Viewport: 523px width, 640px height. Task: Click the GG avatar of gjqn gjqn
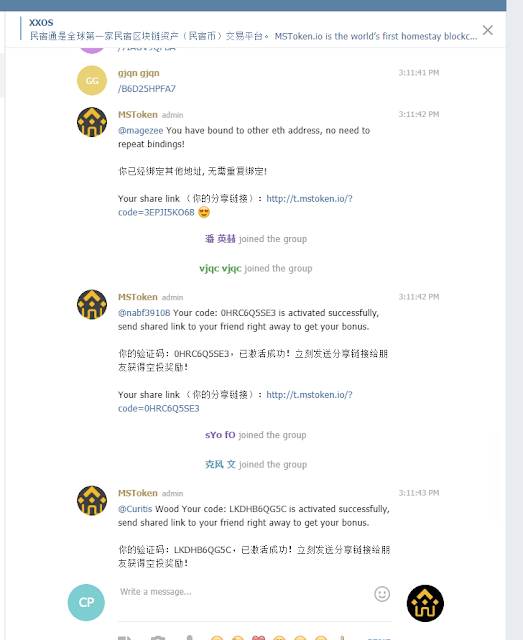click(x=92, y=80)
